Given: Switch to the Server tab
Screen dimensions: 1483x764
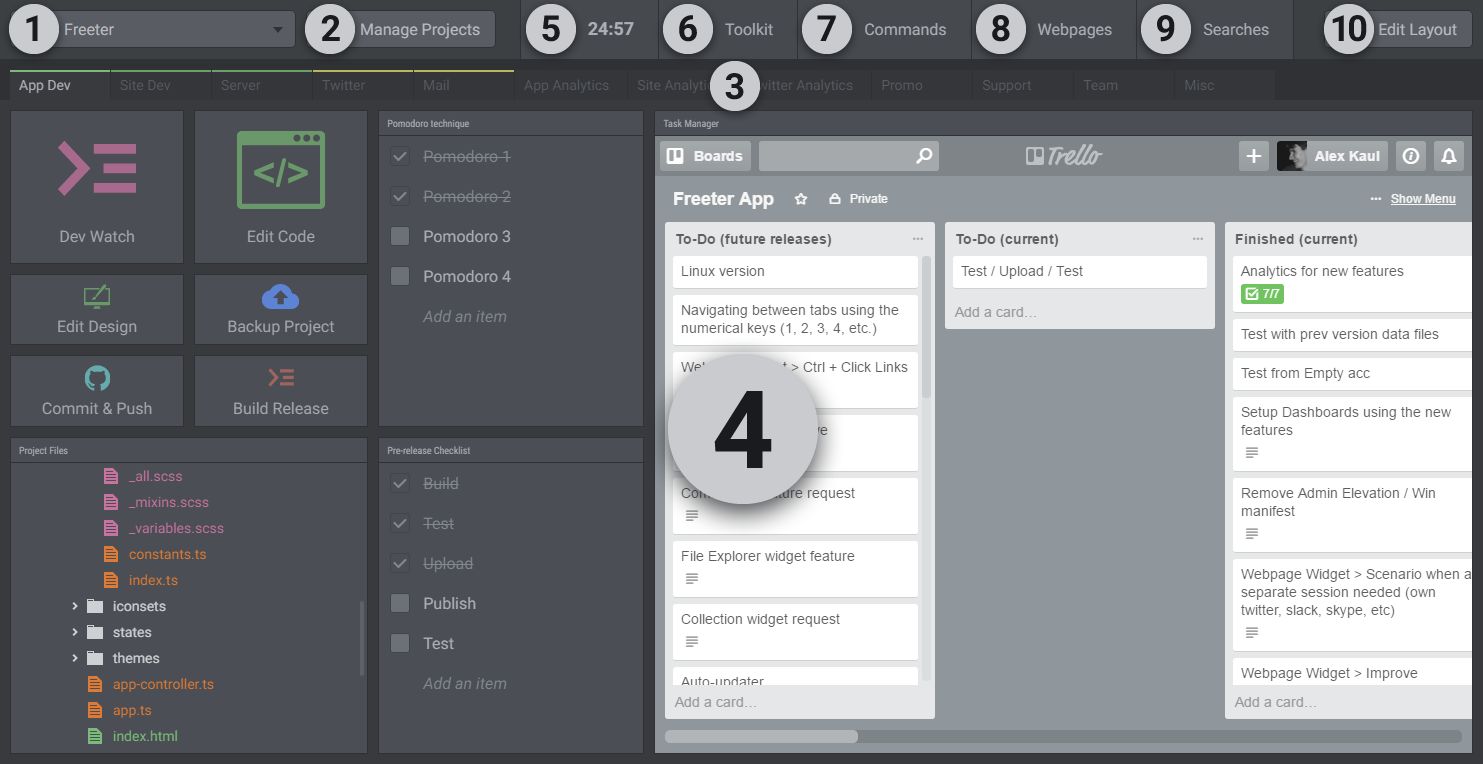Looking at the screenshot, I should [240, 85].
